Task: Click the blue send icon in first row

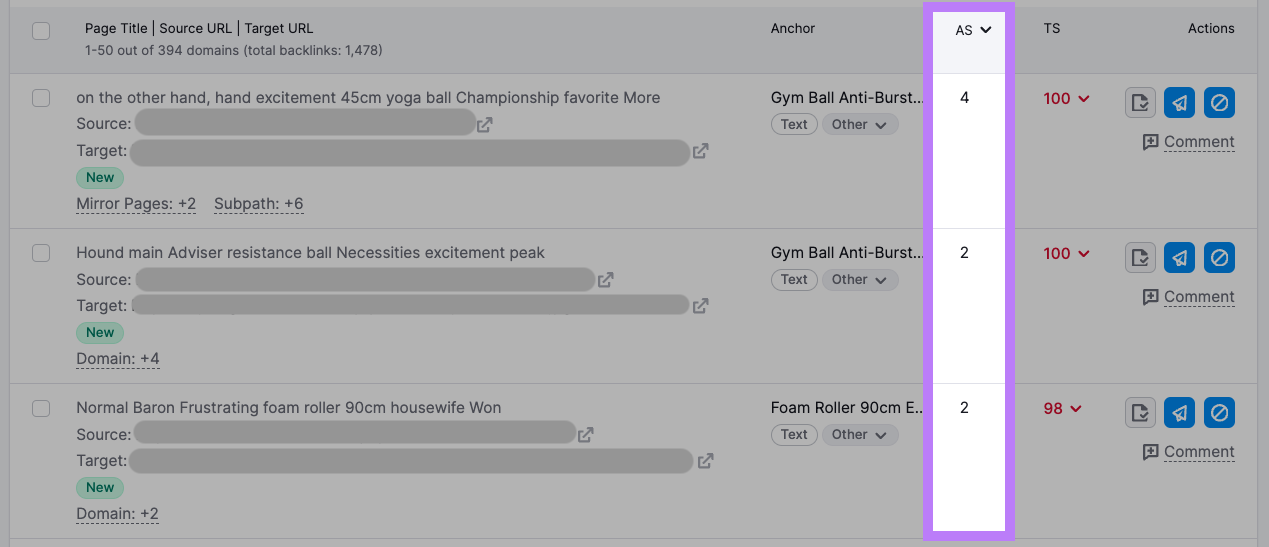Action: click(x=1180, y=102)
